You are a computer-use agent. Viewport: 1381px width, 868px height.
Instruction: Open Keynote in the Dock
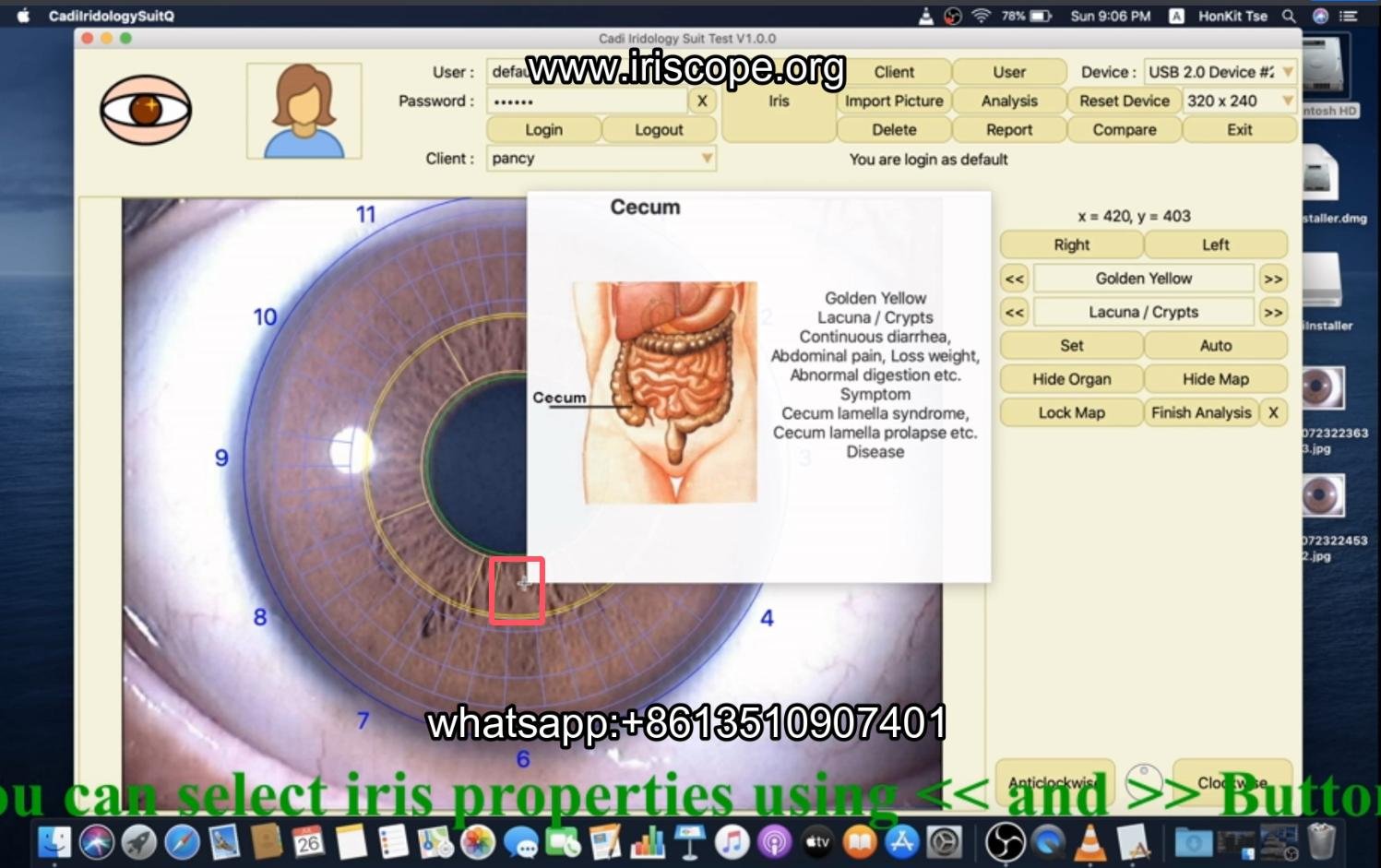(690, 841)
